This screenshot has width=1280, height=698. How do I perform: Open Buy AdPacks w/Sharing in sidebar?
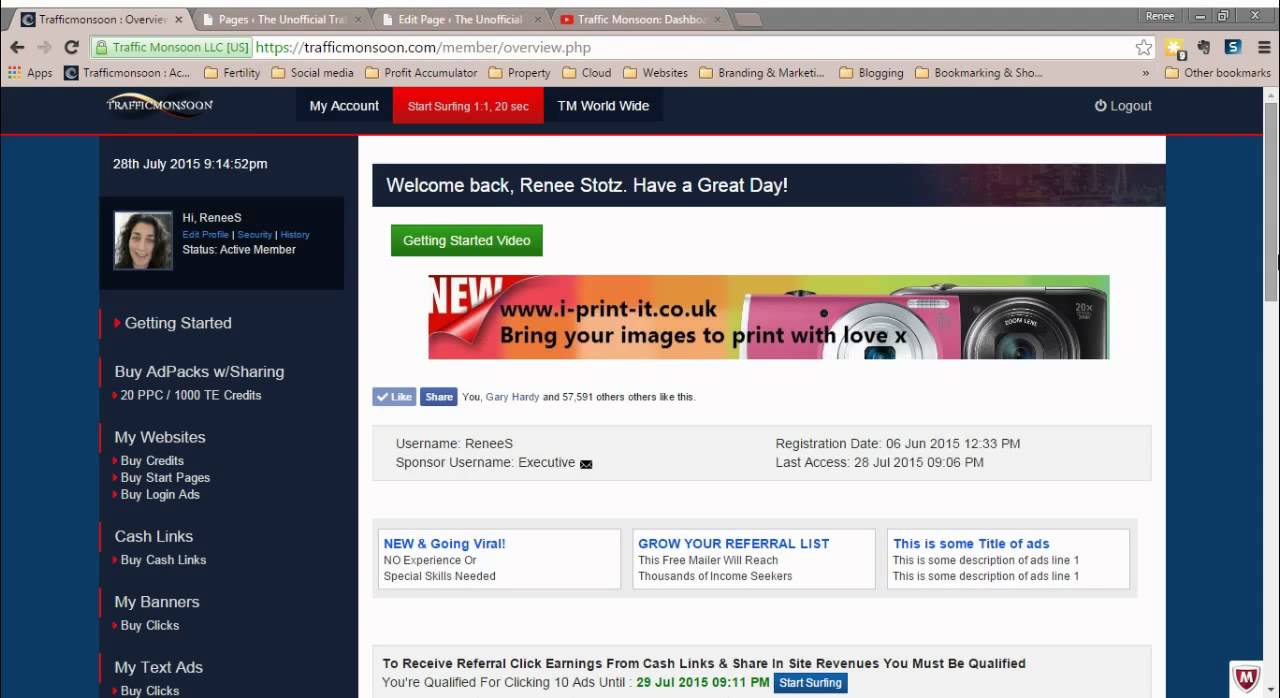(199, 371)
